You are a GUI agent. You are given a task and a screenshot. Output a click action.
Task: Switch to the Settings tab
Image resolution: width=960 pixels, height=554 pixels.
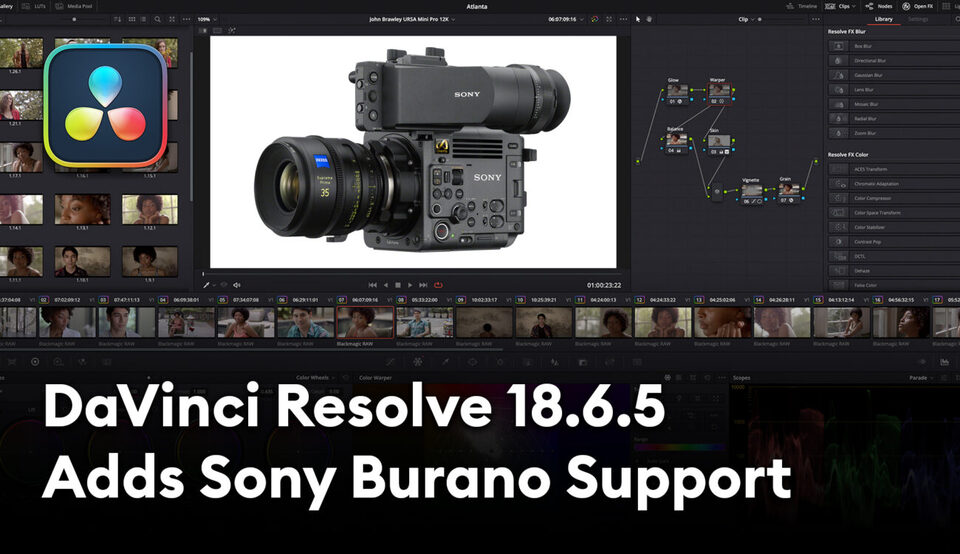[917, 19]
